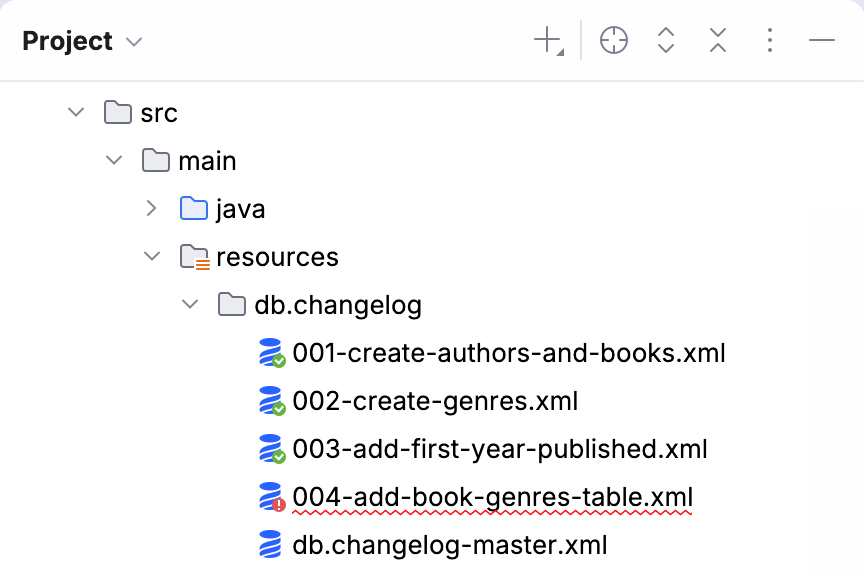Click the main folder icon

pos(155,160)
